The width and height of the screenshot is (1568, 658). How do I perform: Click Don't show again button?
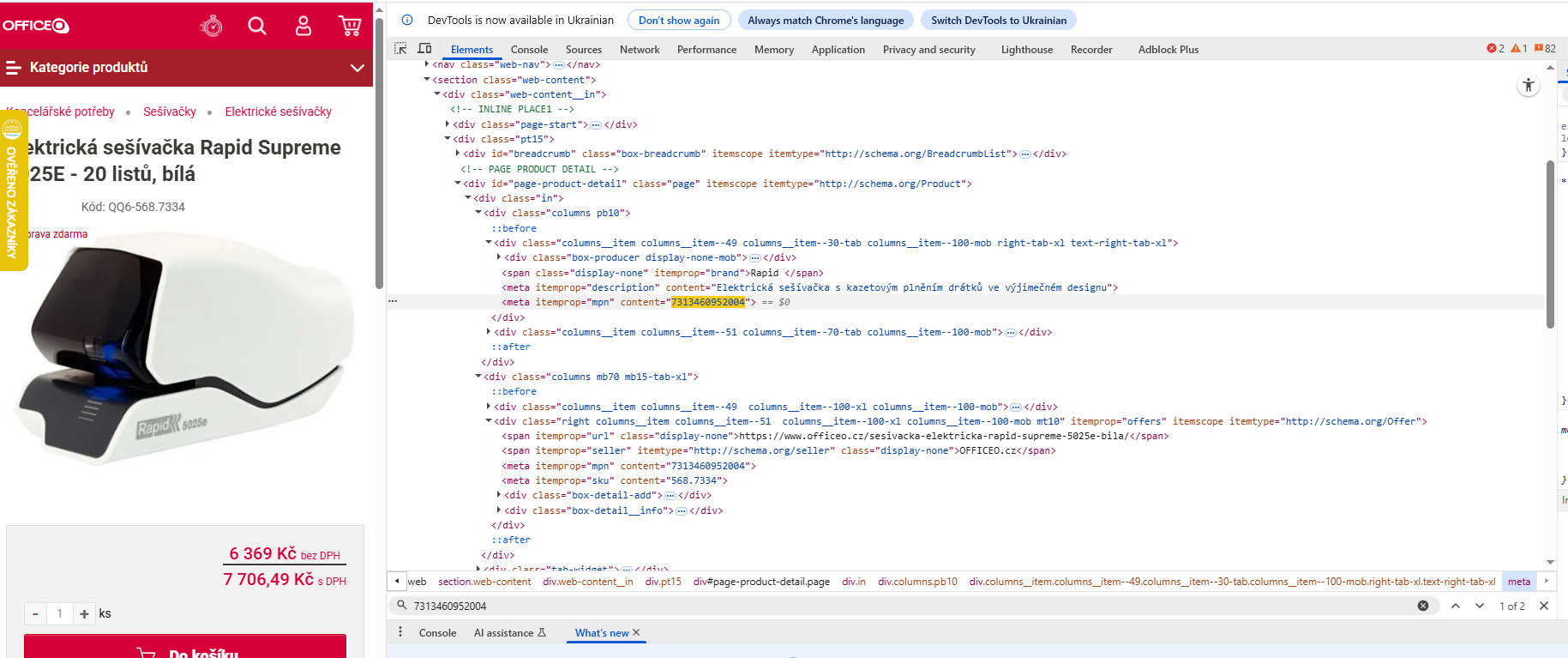pos(679,20)
